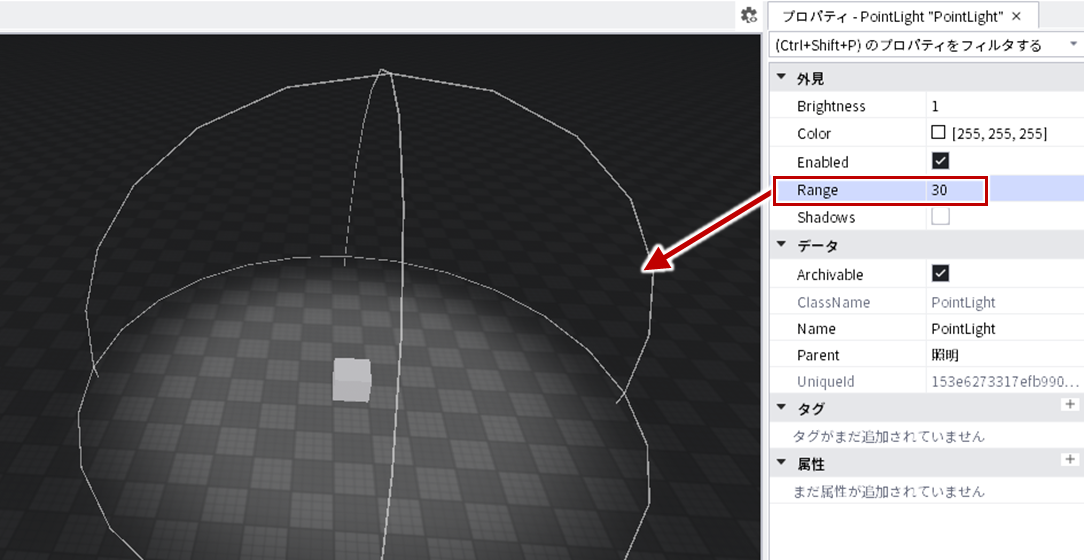Add an attribute with the plus icon
Screen dimensions: 1084x560
(1069, 460)
